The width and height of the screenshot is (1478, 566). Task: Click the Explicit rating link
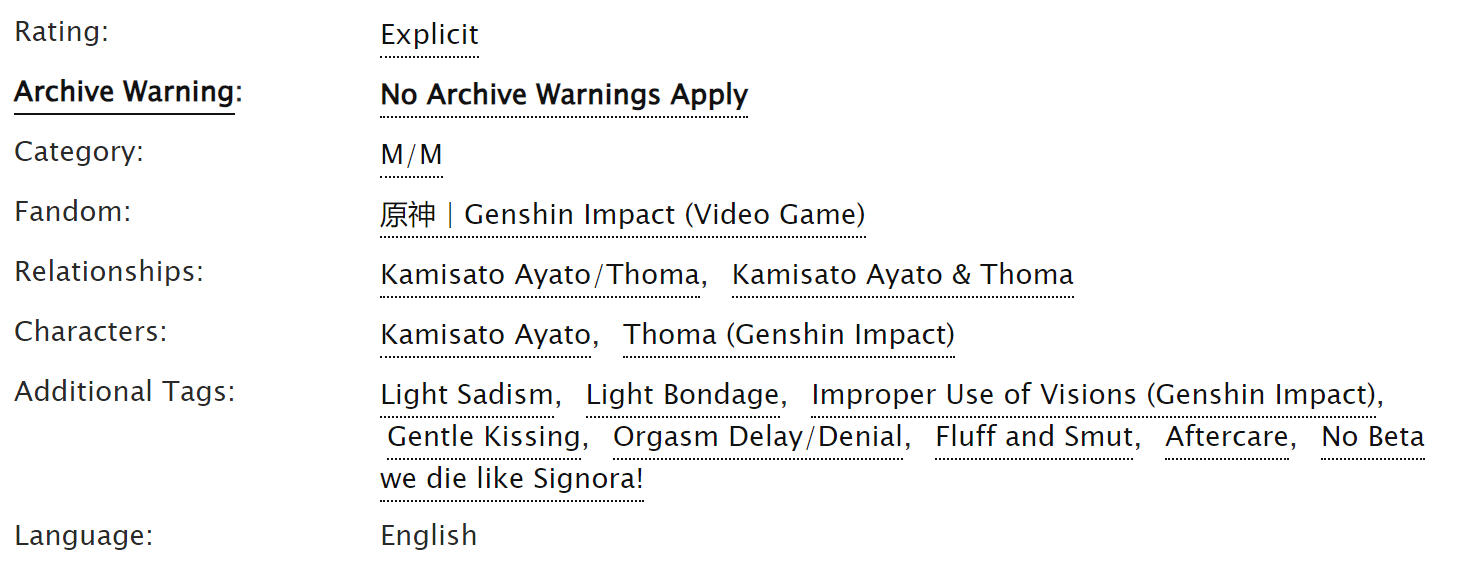coord(429,35)
